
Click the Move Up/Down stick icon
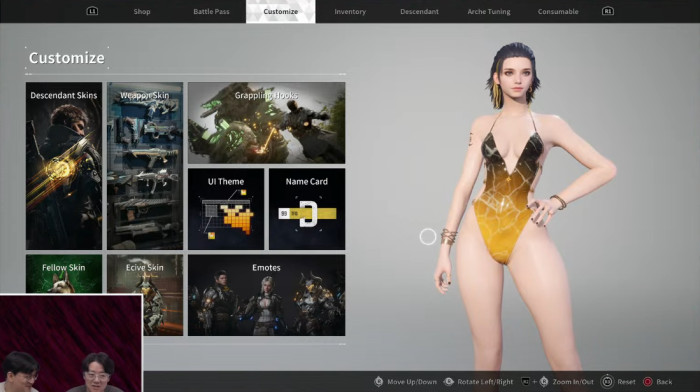[379, 382]
